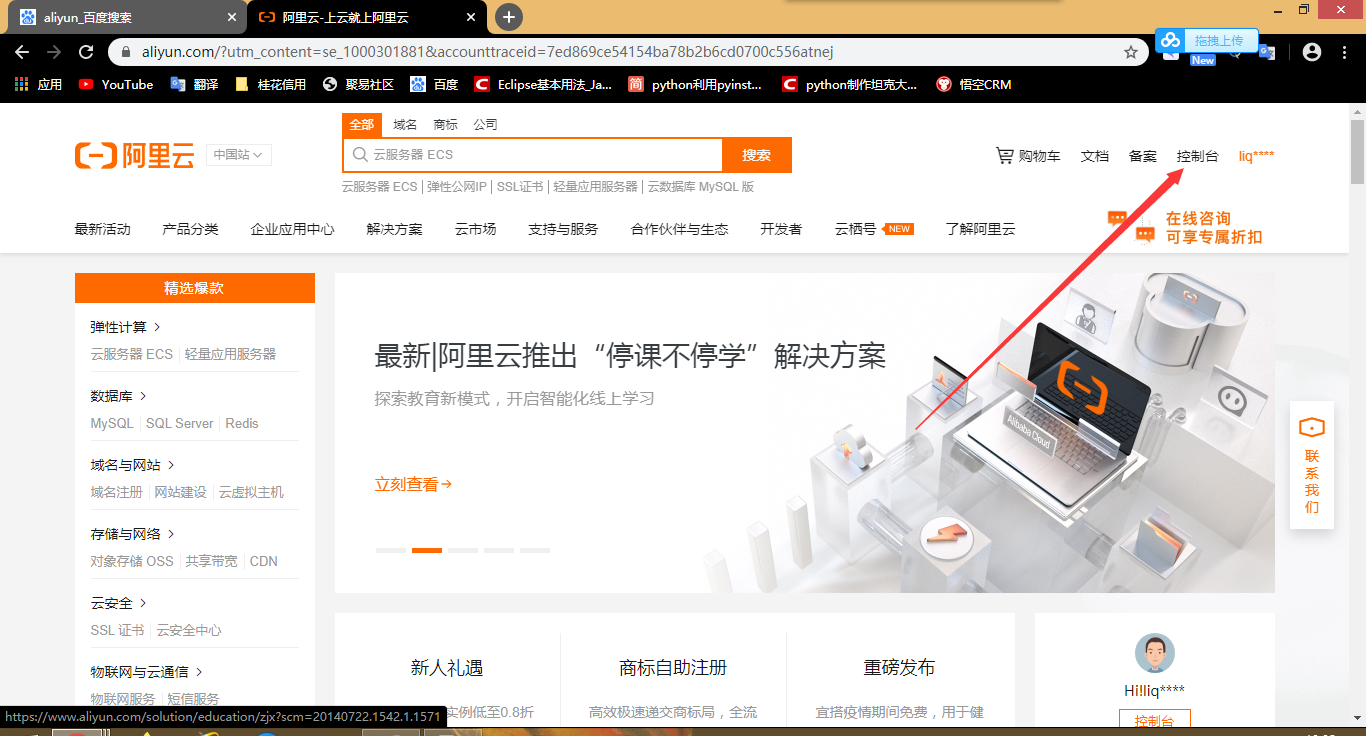Open the 翻译 bookmark
The image size is (1366, 736).
[x=194, y=85]
